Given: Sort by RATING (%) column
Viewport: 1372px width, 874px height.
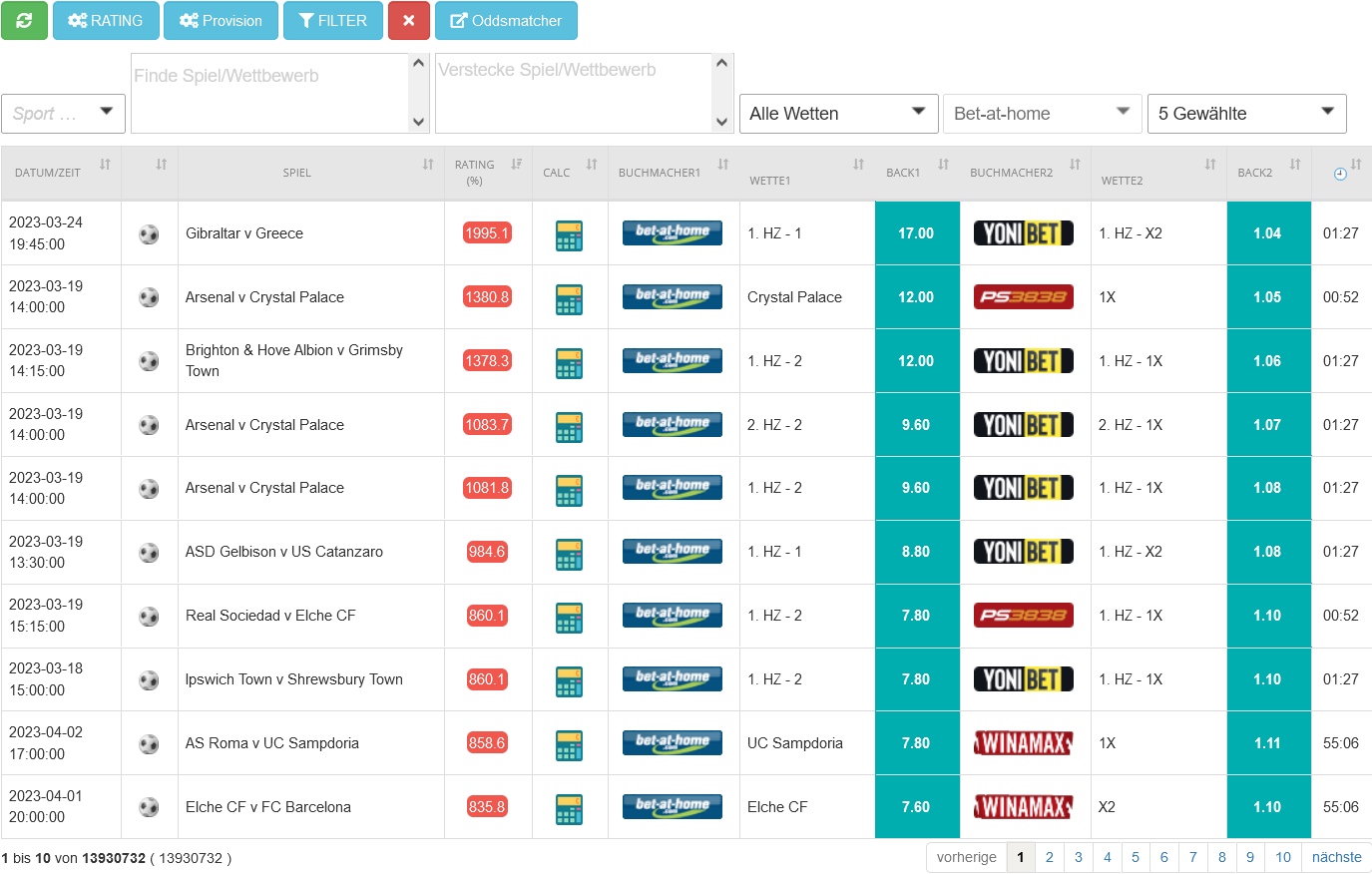Looking at the screenshot, I should [x=488, y=173].
